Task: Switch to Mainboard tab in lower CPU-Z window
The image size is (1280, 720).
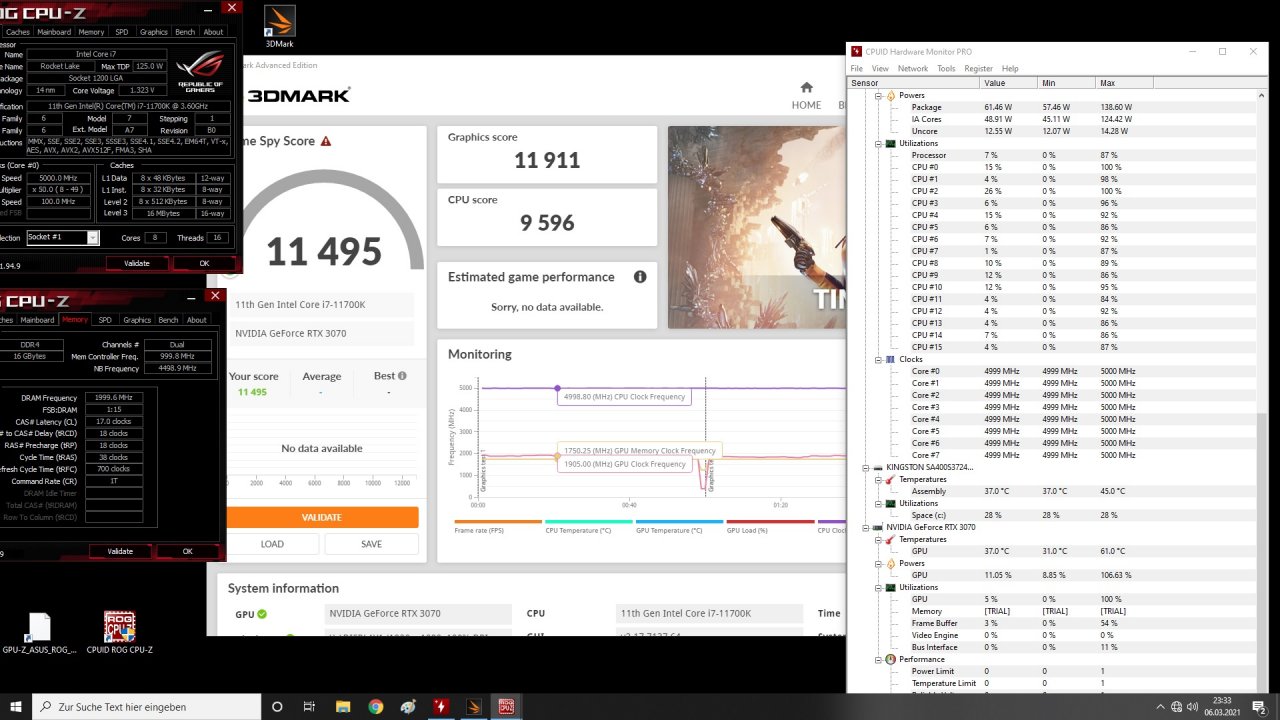Action: [38, 320]
